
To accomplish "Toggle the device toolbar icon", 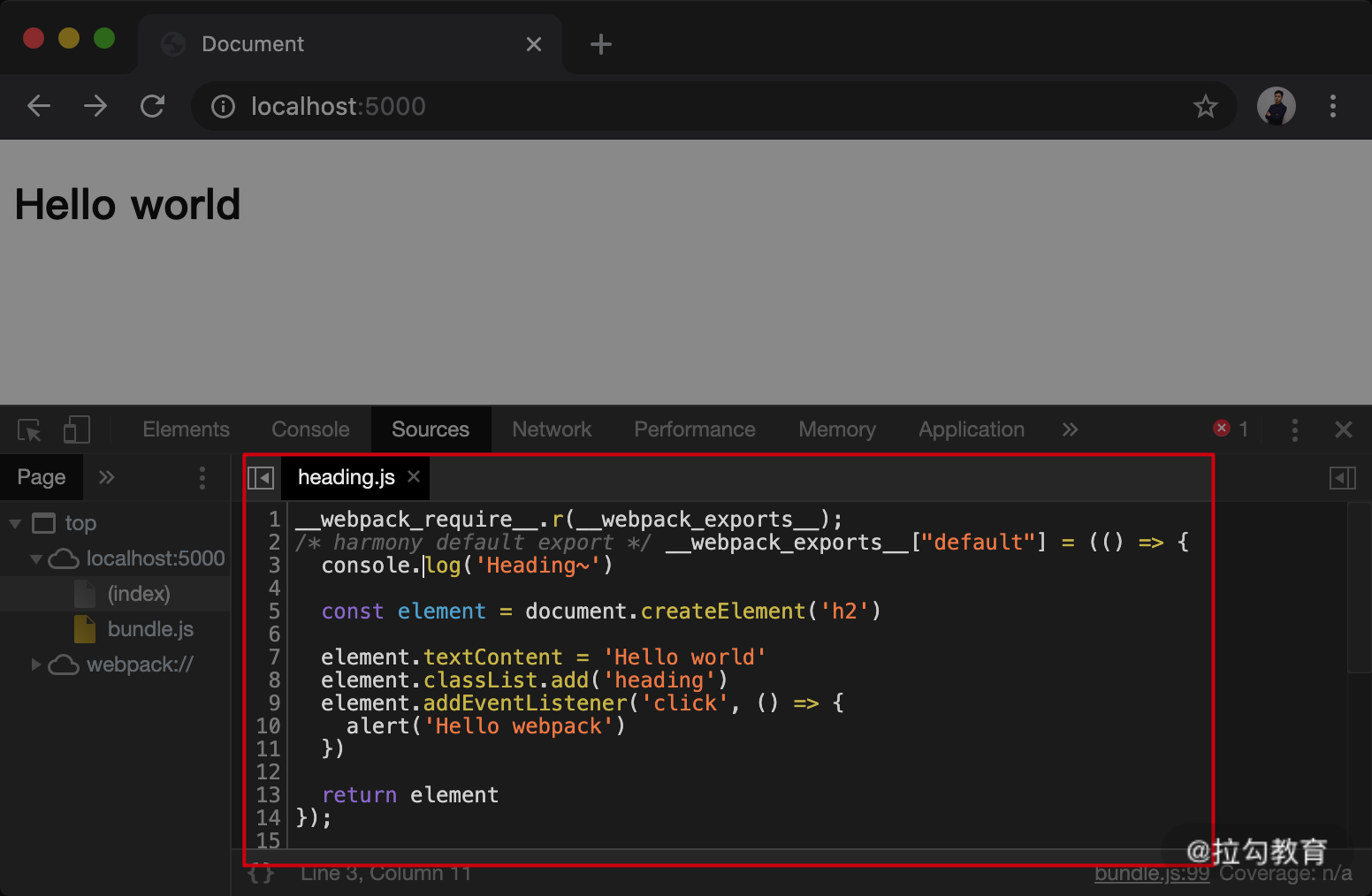I will (77, 430).
